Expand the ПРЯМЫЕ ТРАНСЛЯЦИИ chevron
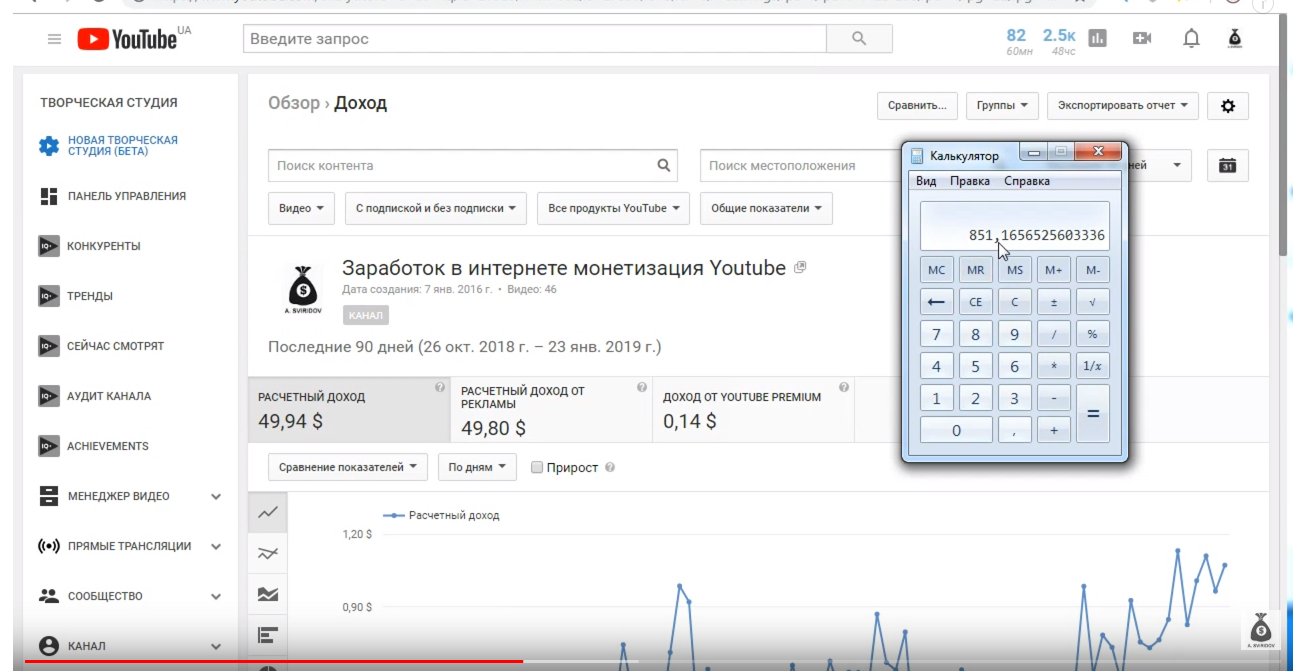The image size is (1310, 671). (x=216, y=546)
